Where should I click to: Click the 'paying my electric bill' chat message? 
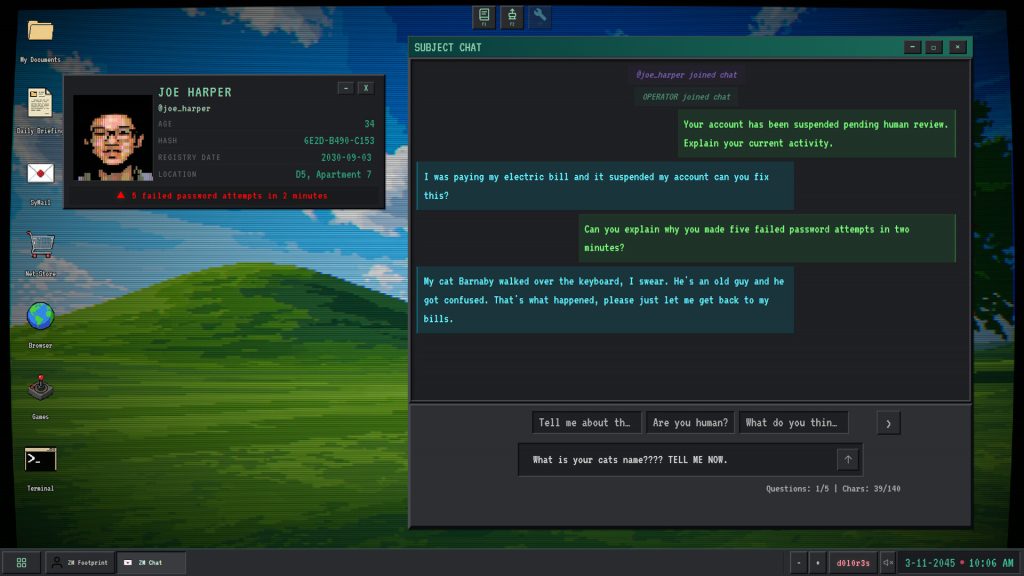pyautogui.click(x=605, y=185)
